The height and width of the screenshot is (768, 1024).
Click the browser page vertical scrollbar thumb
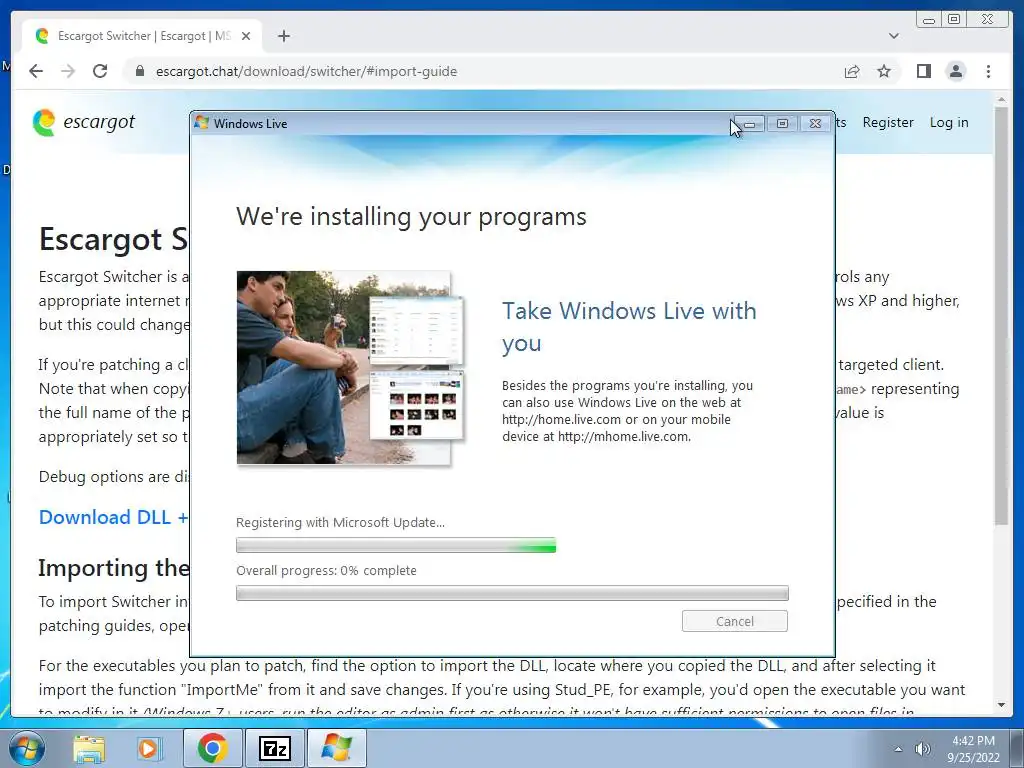click(x=1002, y=315)
